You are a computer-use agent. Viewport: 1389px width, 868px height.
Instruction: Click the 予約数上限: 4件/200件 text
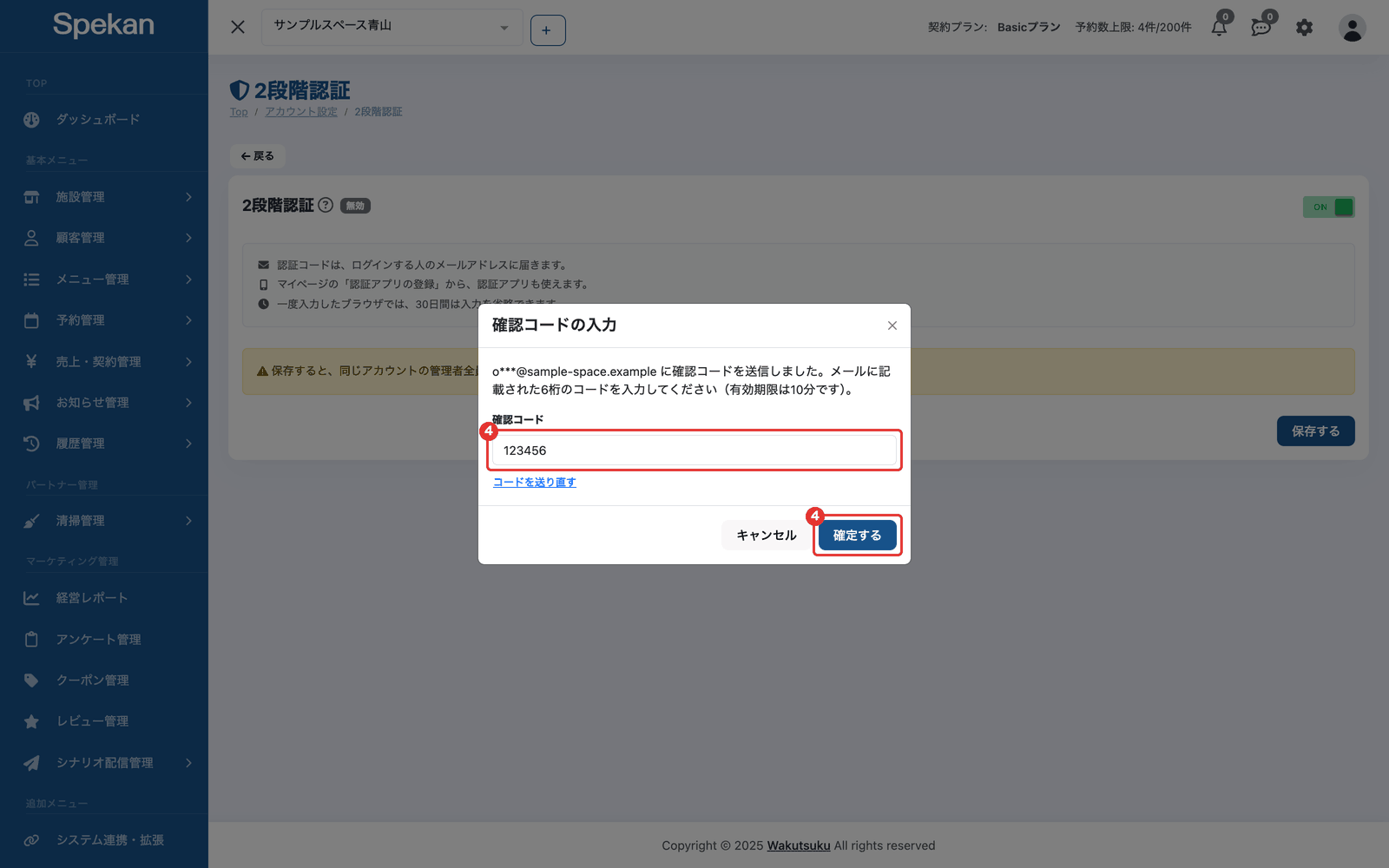[x=1133, y=28]
